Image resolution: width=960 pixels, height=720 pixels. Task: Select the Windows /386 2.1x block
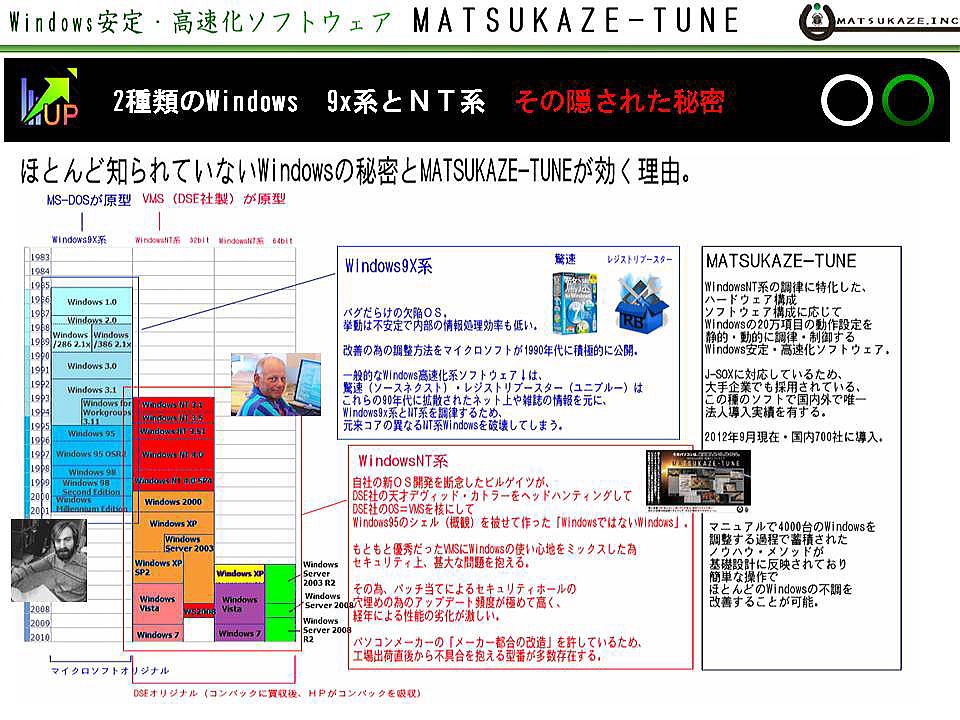[112, 339]
